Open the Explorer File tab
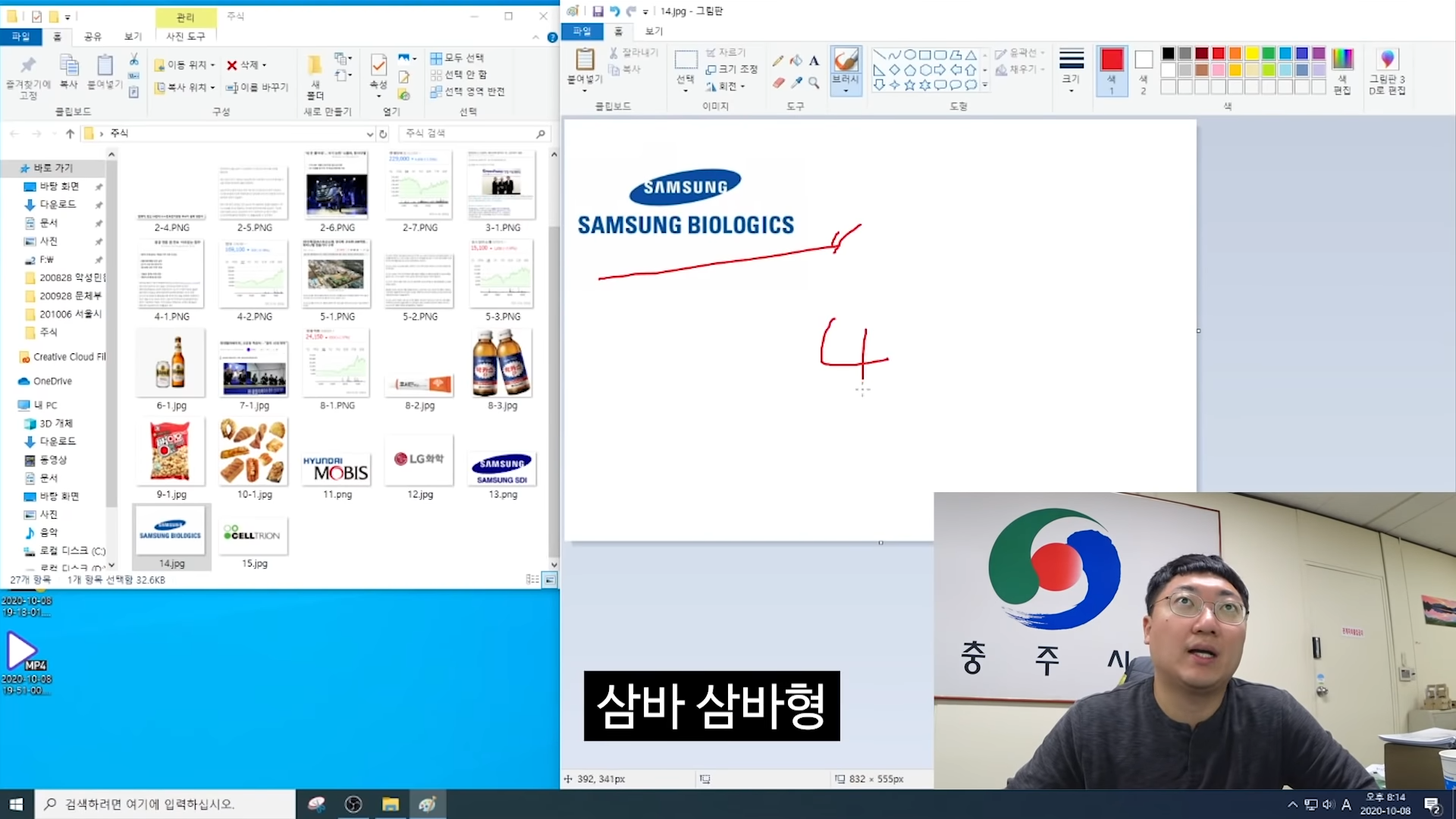This screenshot has height=819, width=1456. click(x=20, y=36)
